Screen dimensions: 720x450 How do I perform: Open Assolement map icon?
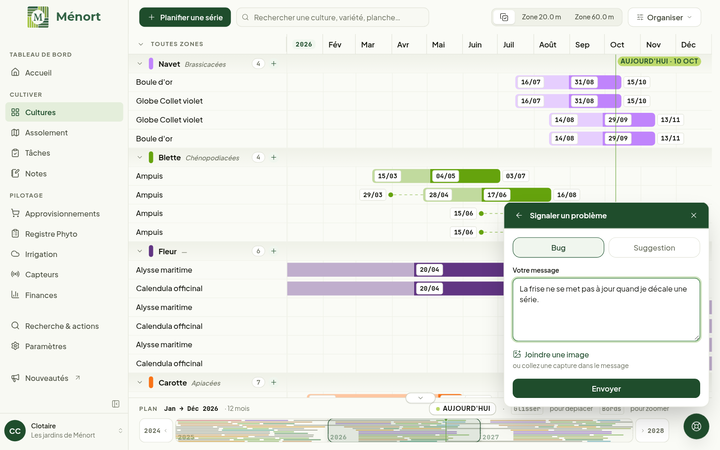click(x=15, y=132)
